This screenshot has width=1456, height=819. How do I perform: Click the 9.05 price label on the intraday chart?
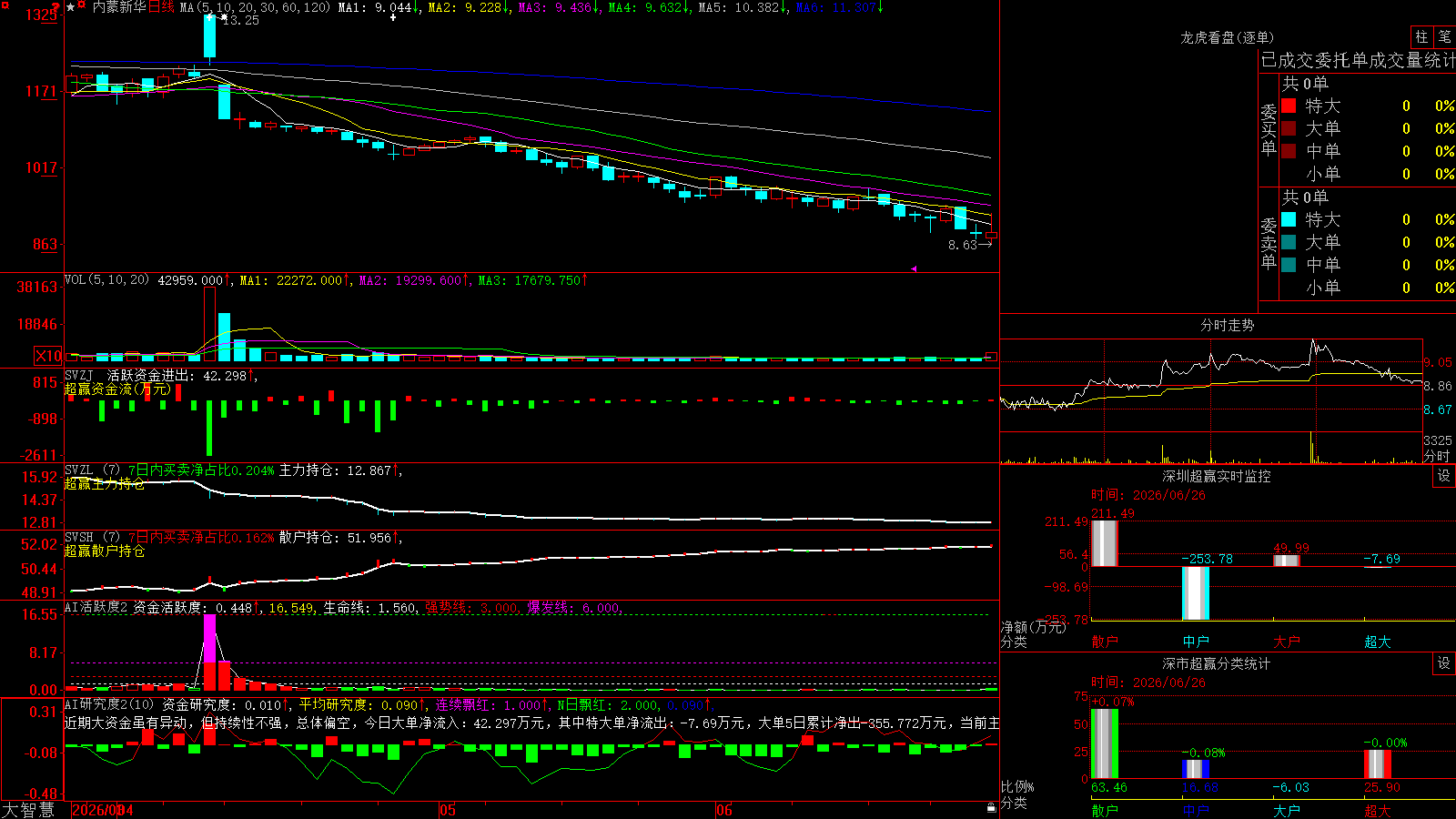coord(1438,362)
